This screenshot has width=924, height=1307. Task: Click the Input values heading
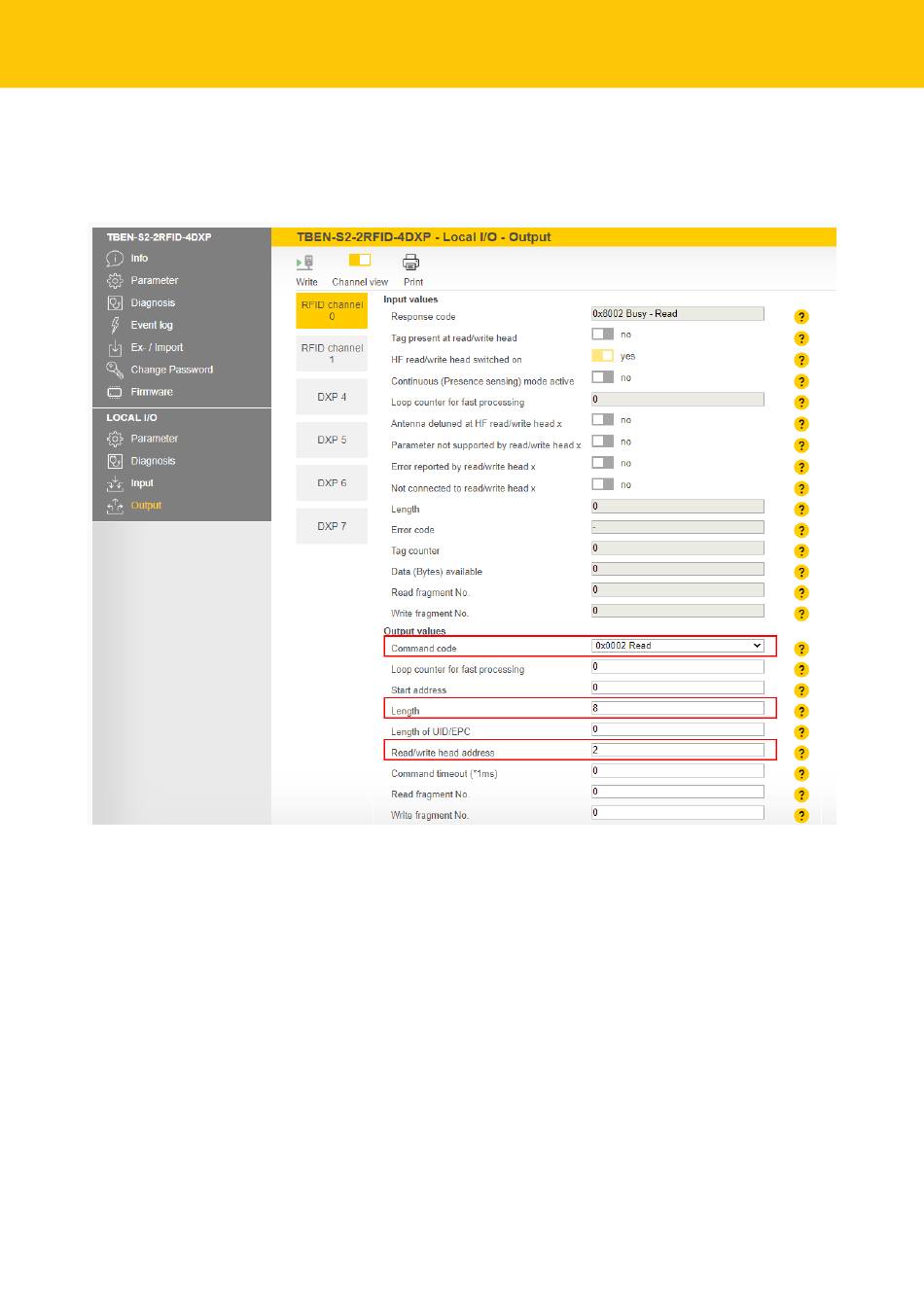(410, 300)
